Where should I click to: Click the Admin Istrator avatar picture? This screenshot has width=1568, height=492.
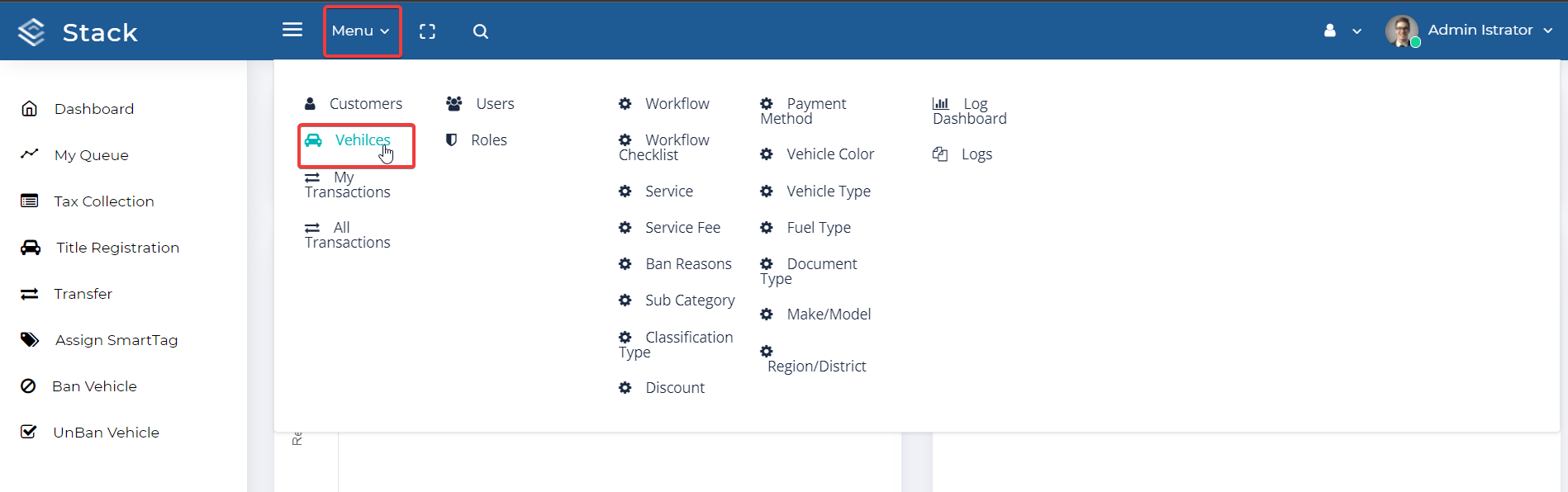1402,31
